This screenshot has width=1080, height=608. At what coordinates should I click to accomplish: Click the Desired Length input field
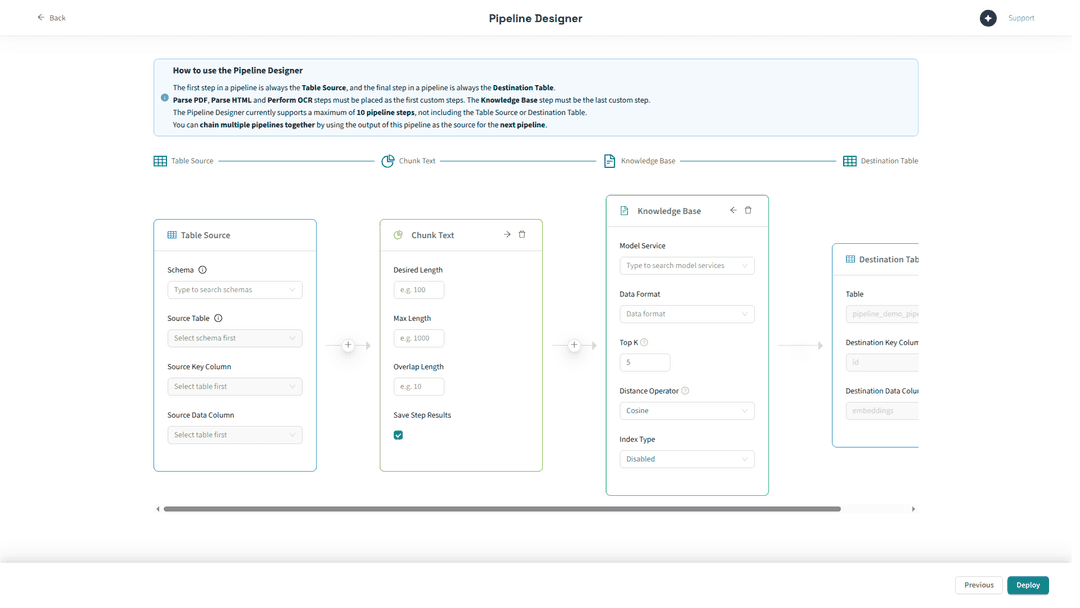(418, 290)
